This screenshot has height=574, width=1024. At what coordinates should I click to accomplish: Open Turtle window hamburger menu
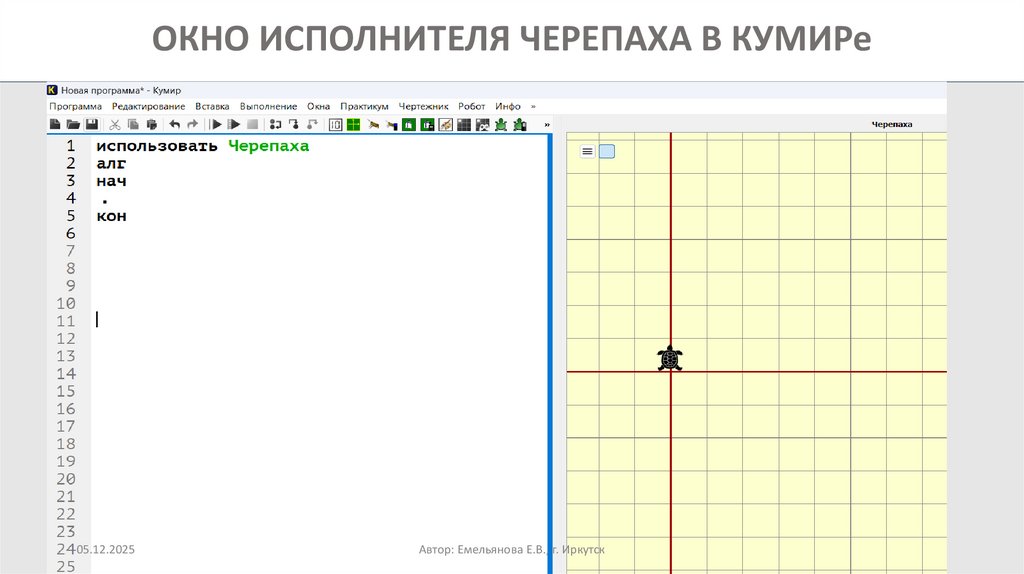(x=587, y=151)
